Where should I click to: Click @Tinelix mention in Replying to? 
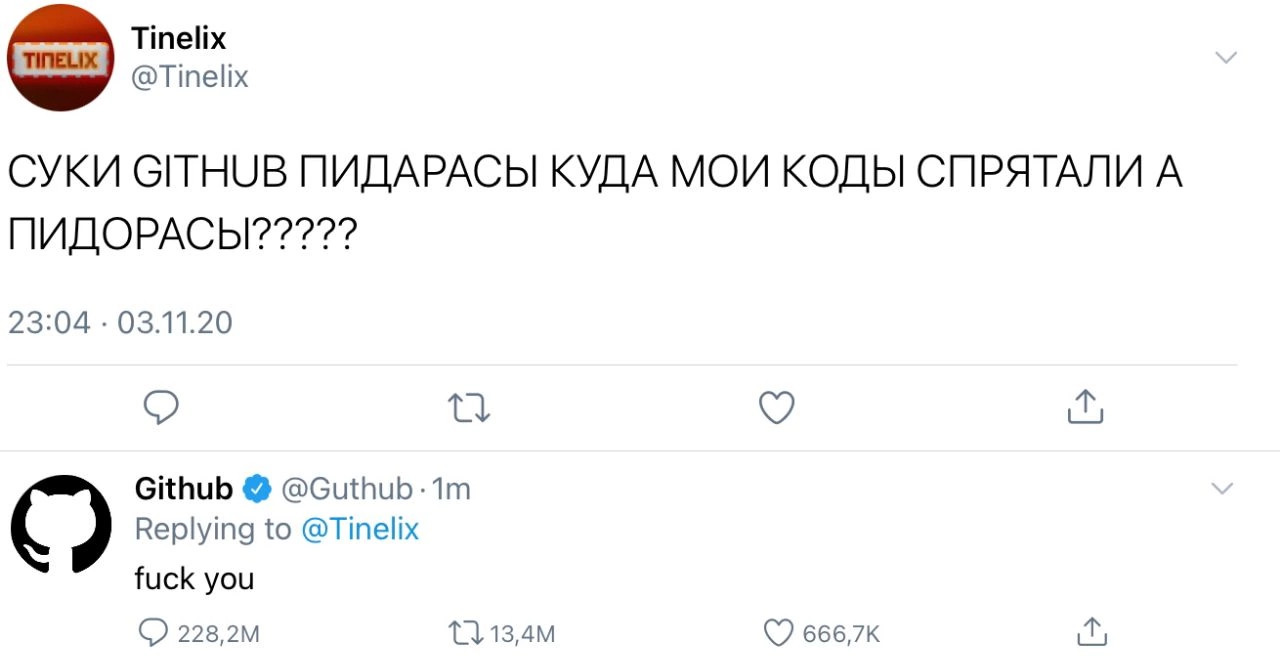[x=360, y=529]
